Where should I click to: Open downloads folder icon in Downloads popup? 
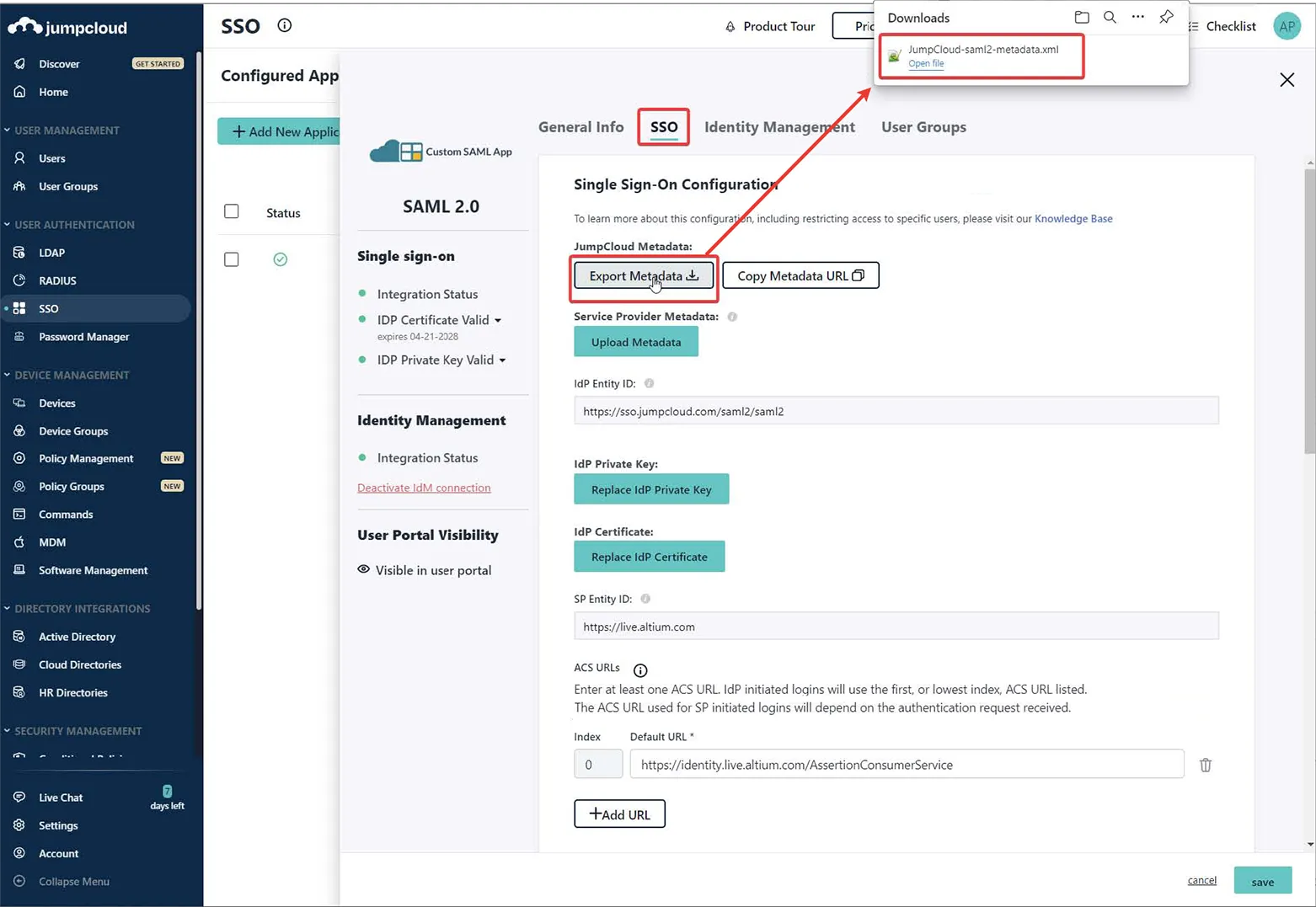click(1082, 17)
